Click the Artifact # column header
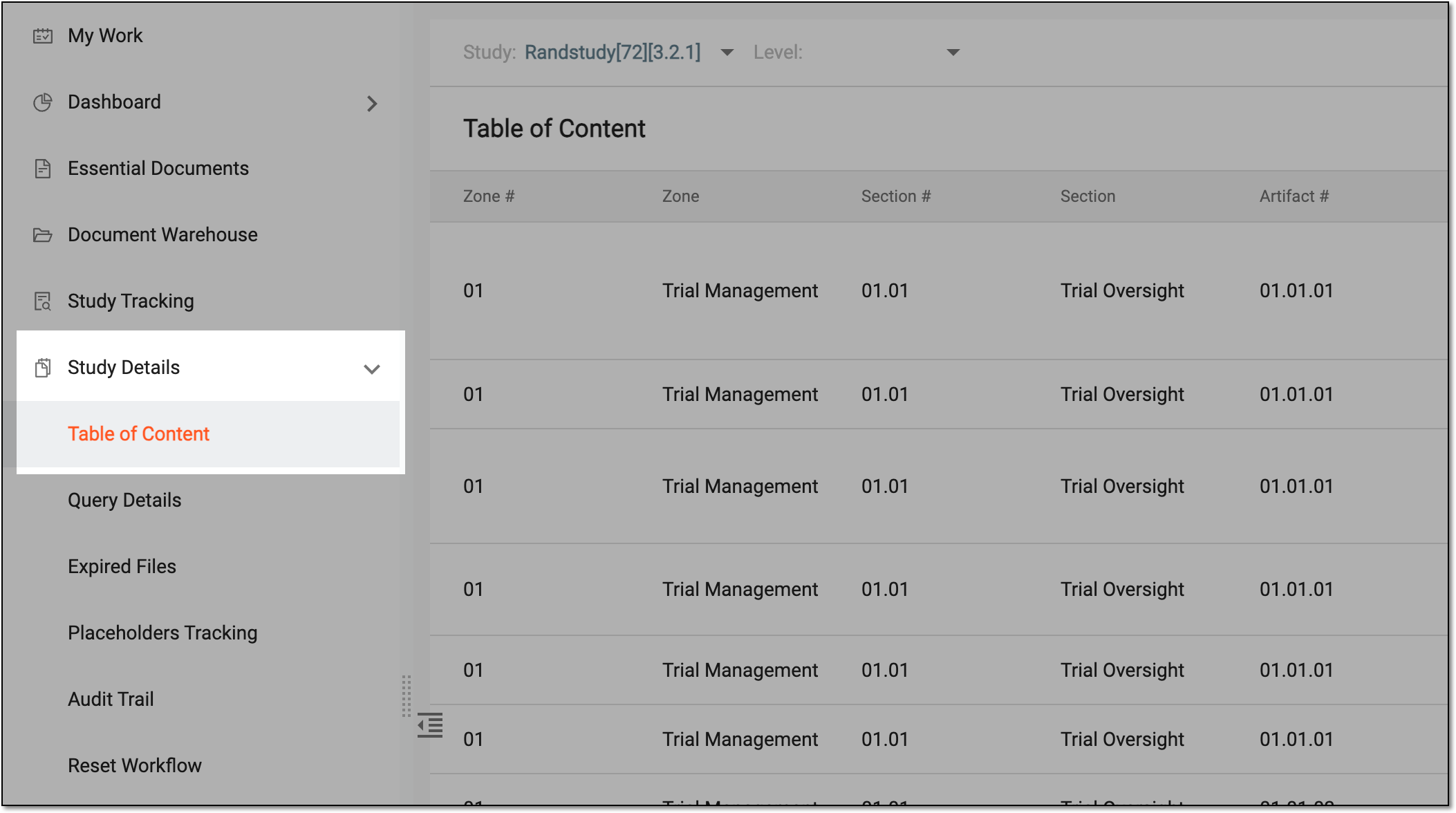 1294,196
